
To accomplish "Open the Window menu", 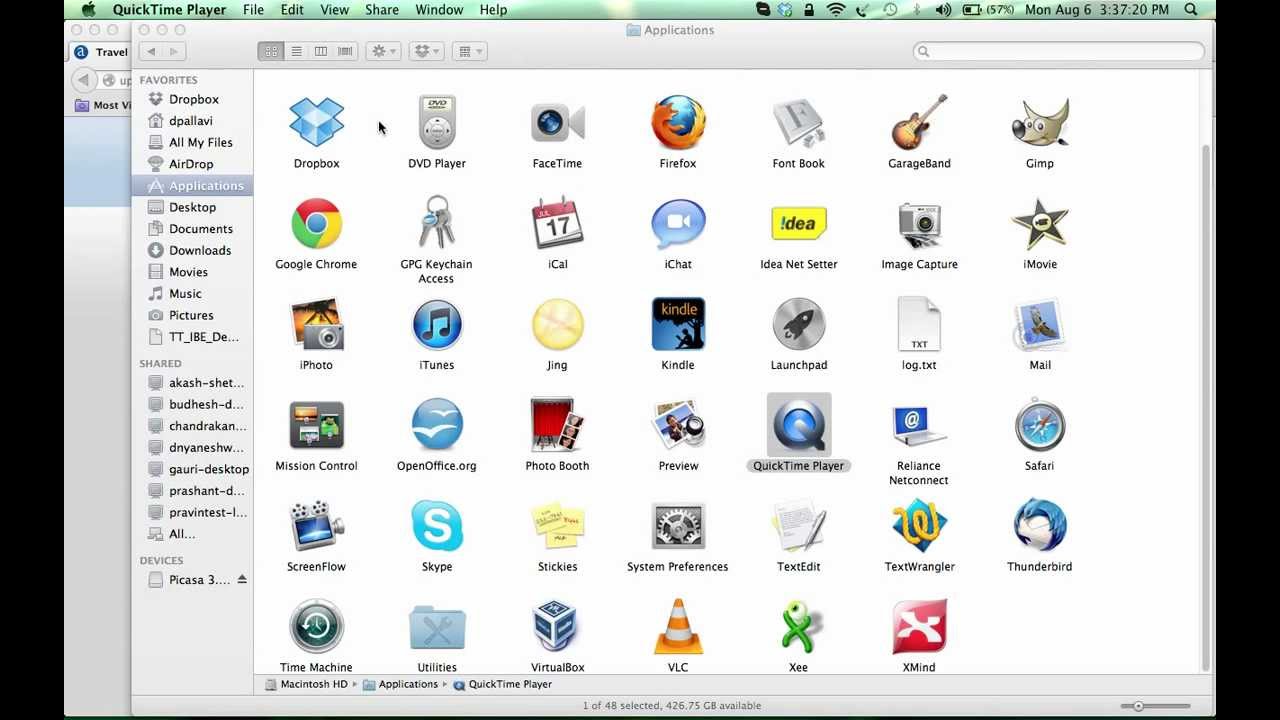I will pyautogui.click(x=439, y=9).
